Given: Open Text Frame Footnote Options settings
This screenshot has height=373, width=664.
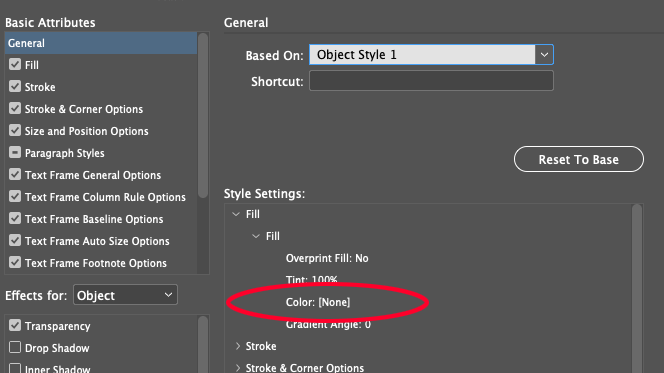Looking at the screenshot, I should (96, 263).
